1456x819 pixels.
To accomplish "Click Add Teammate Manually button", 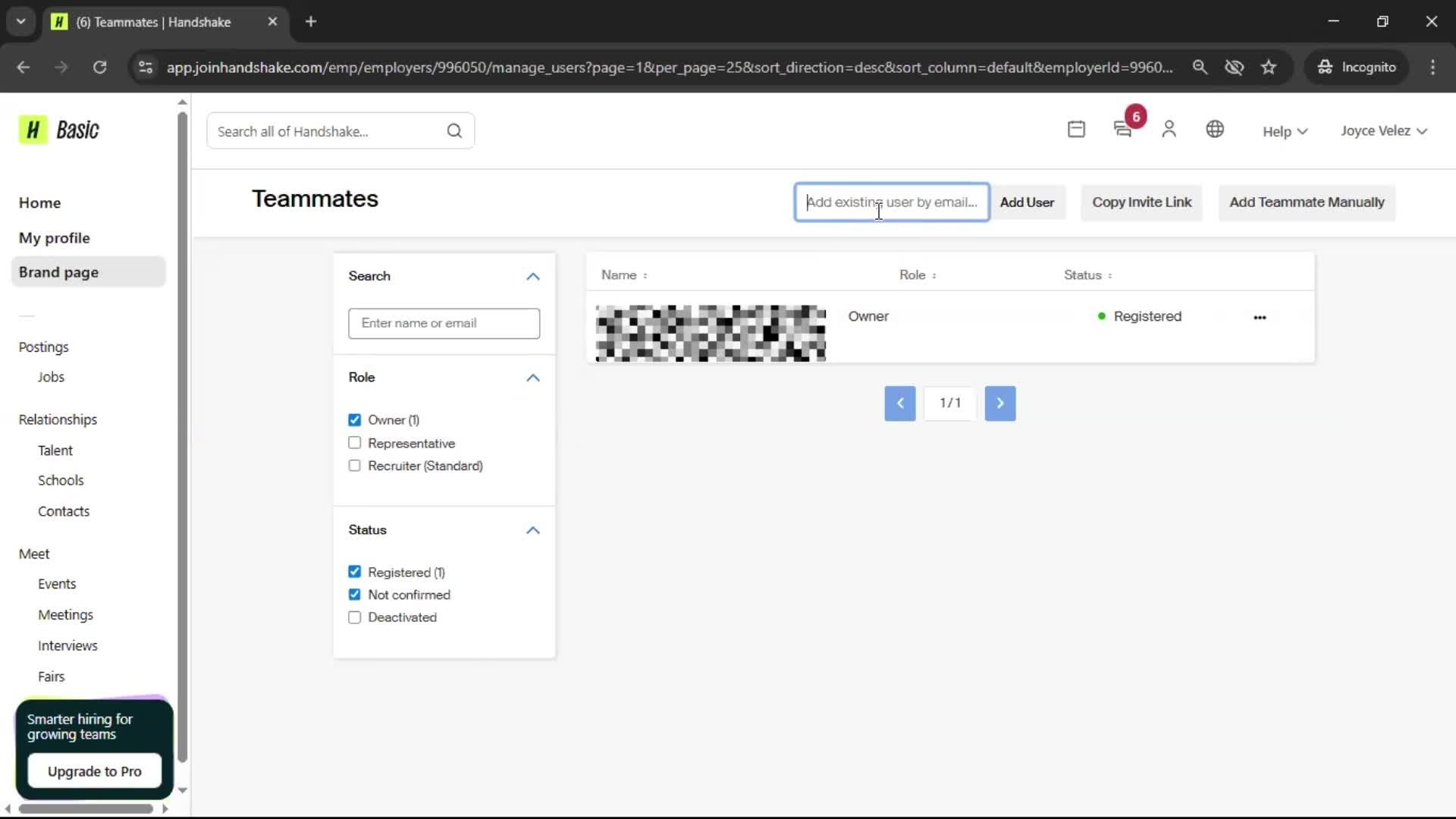I will click(x=1307, y=202).
